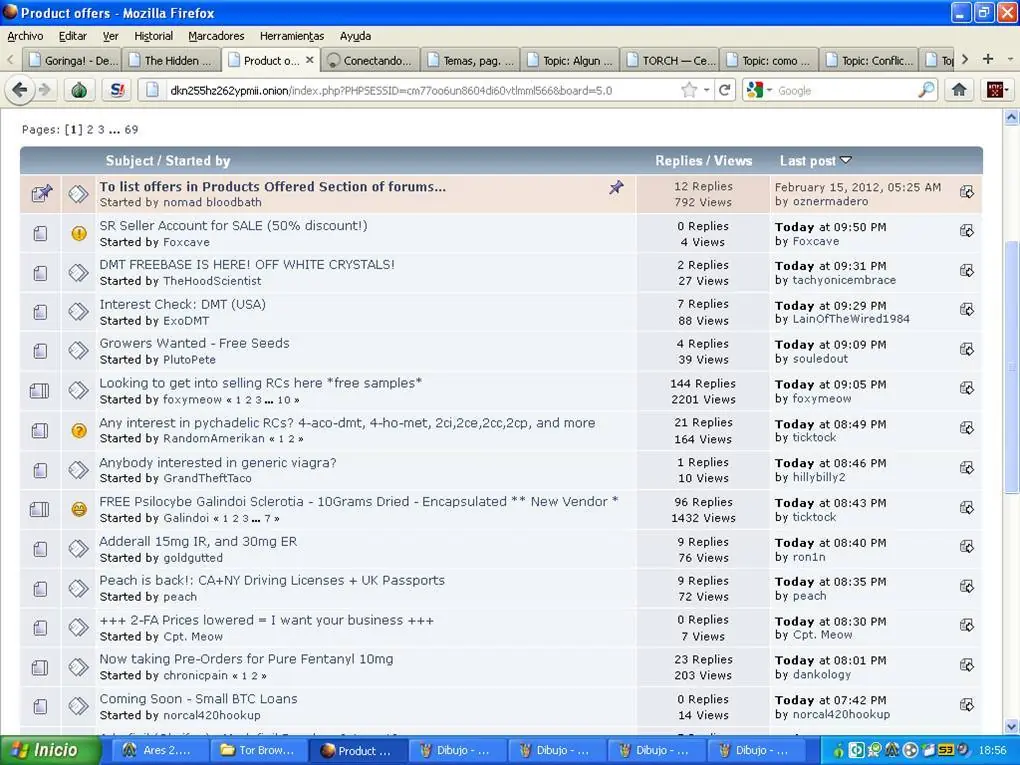Go to last post of Adderall topic
This screenshot has width=1020, height=765.
(x=967, y=547)
